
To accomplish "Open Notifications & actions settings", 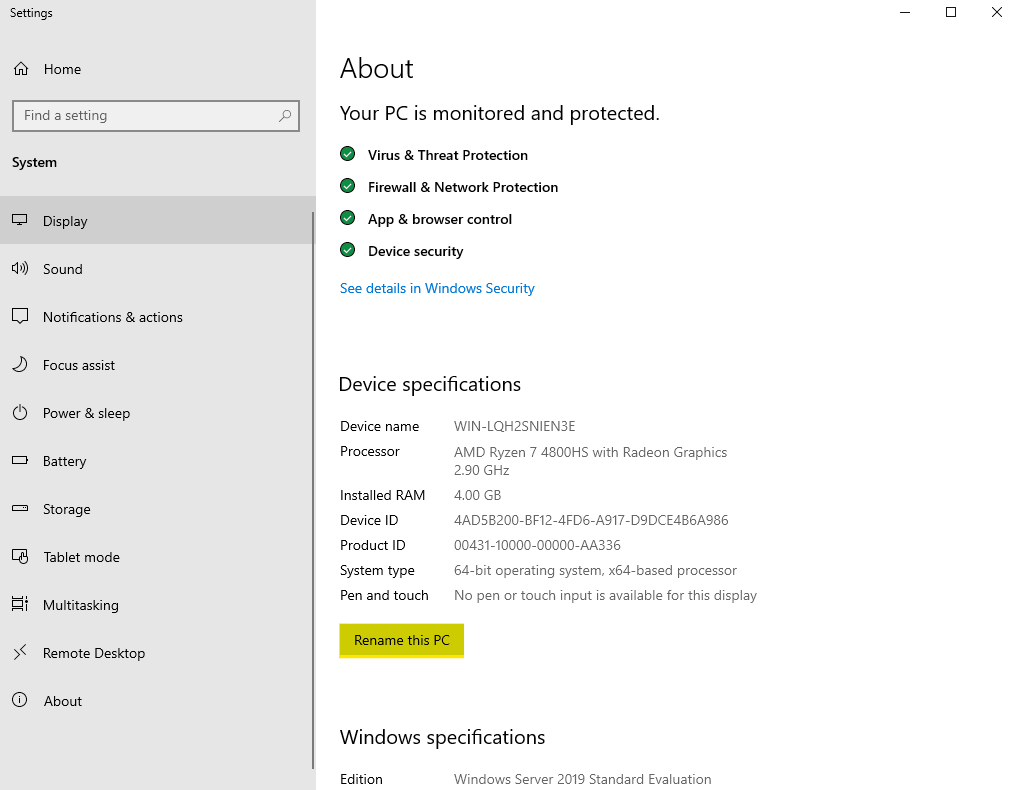I will pyautogui.click(x=156, y=317).
